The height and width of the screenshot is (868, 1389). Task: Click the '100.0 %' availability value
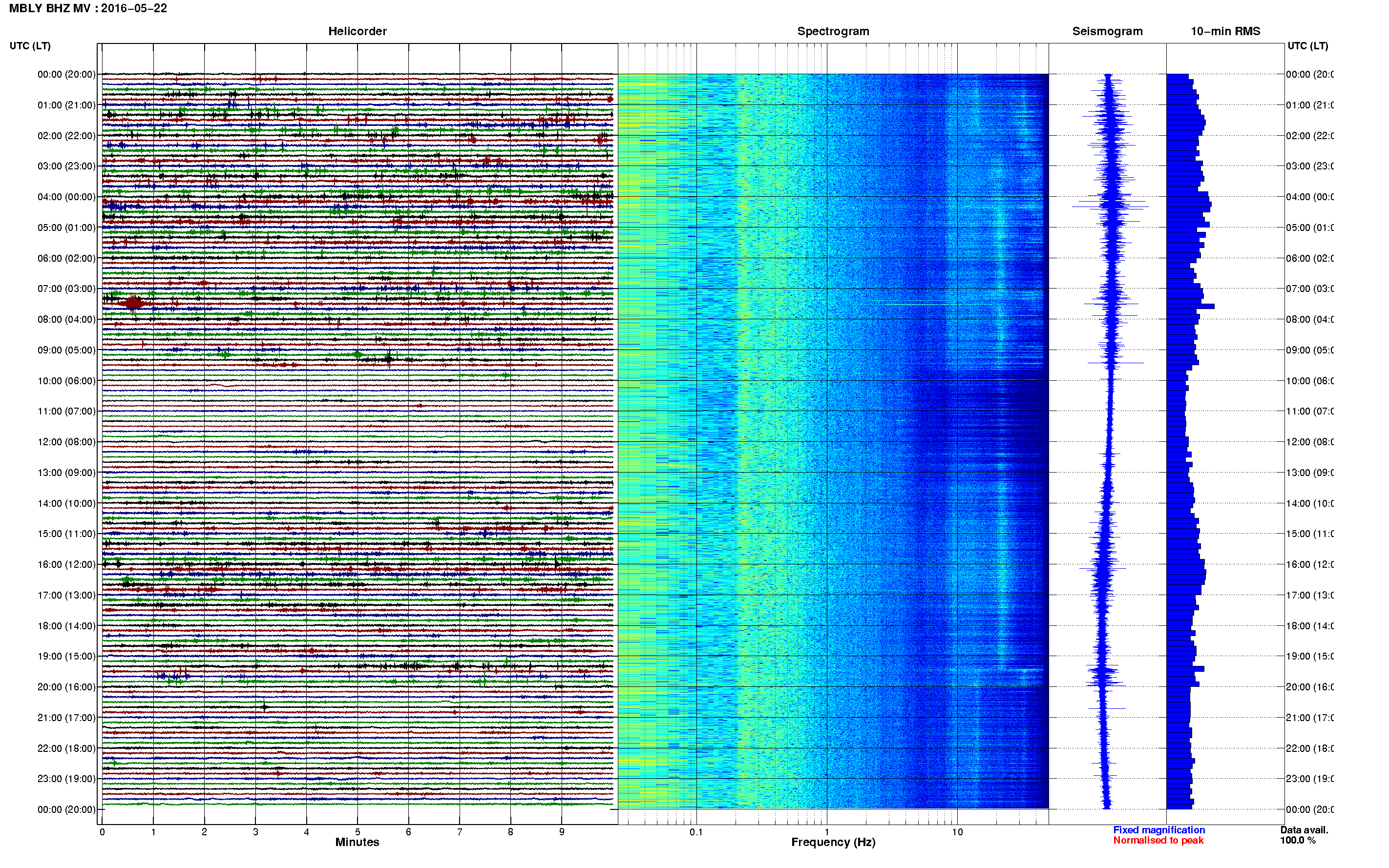[x=1298, y=840]
